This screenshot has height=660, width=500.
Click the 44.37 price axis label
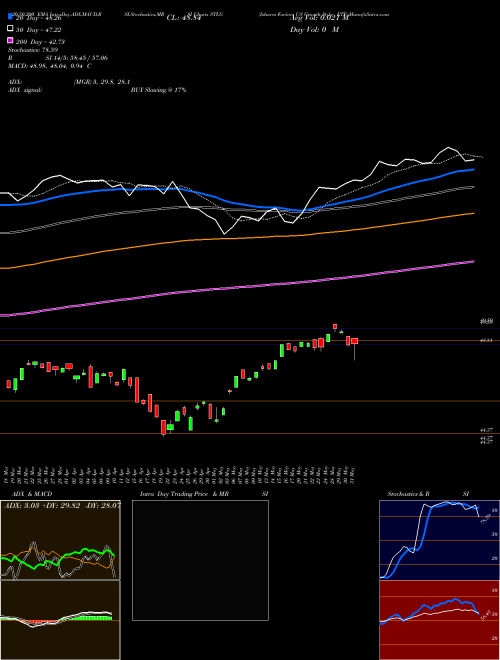(486, 430)
